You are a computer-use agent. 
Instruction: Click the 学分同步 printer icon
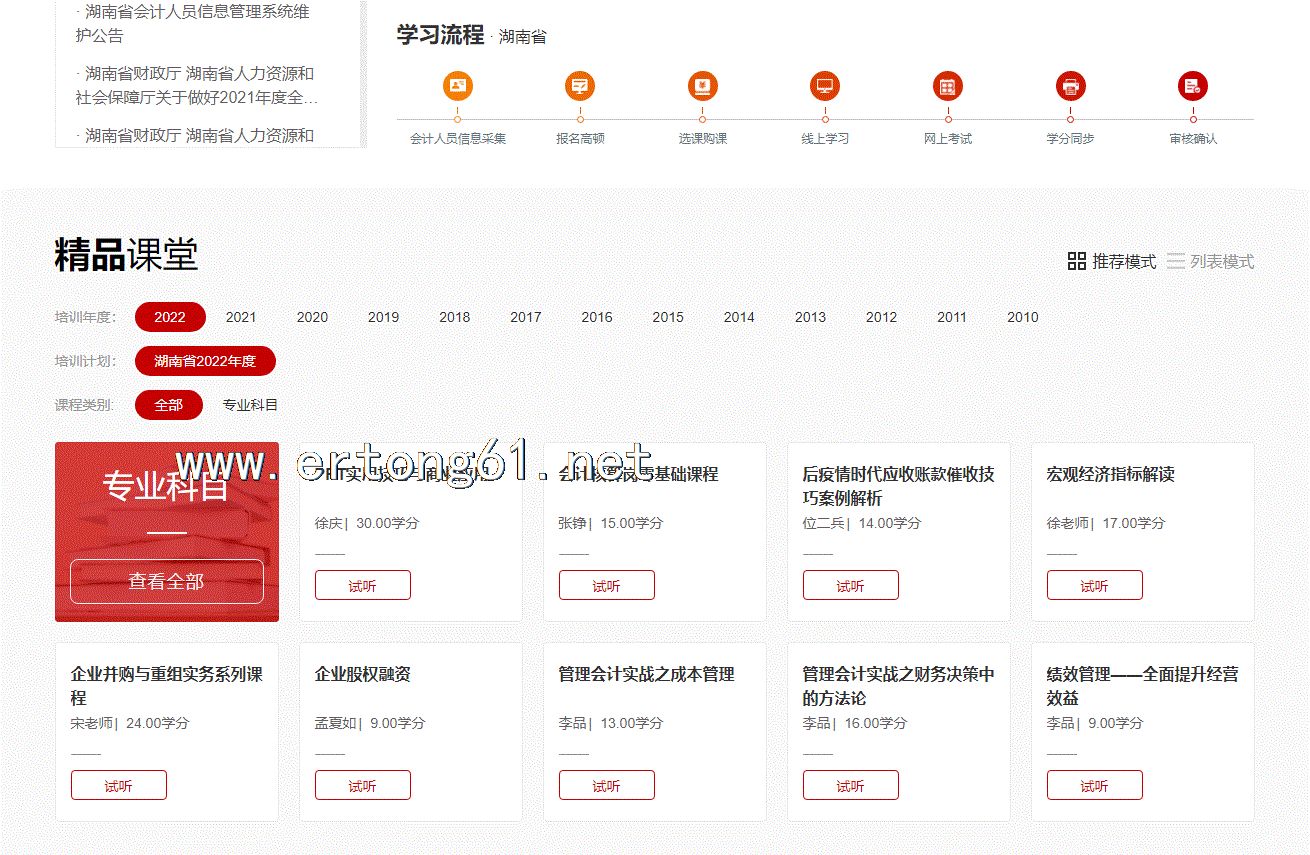pos(1070,87)
